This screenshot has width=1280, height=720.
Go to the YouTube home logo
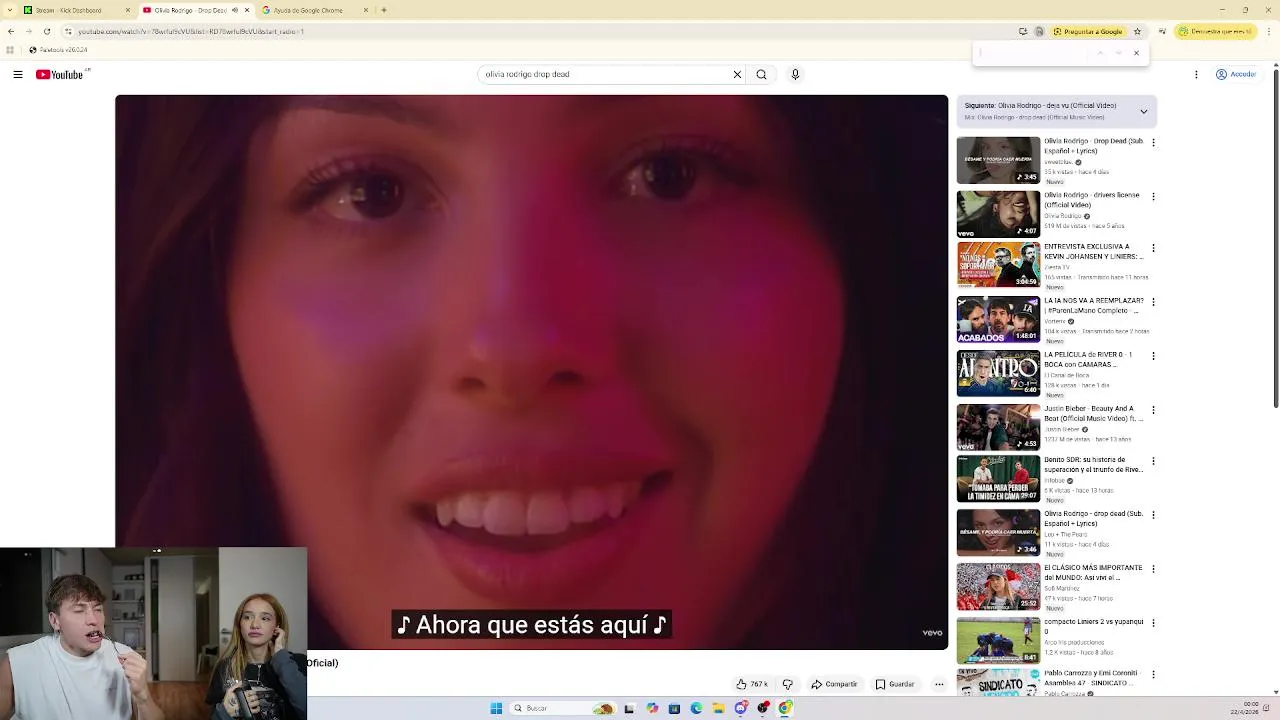coord(60,74)
